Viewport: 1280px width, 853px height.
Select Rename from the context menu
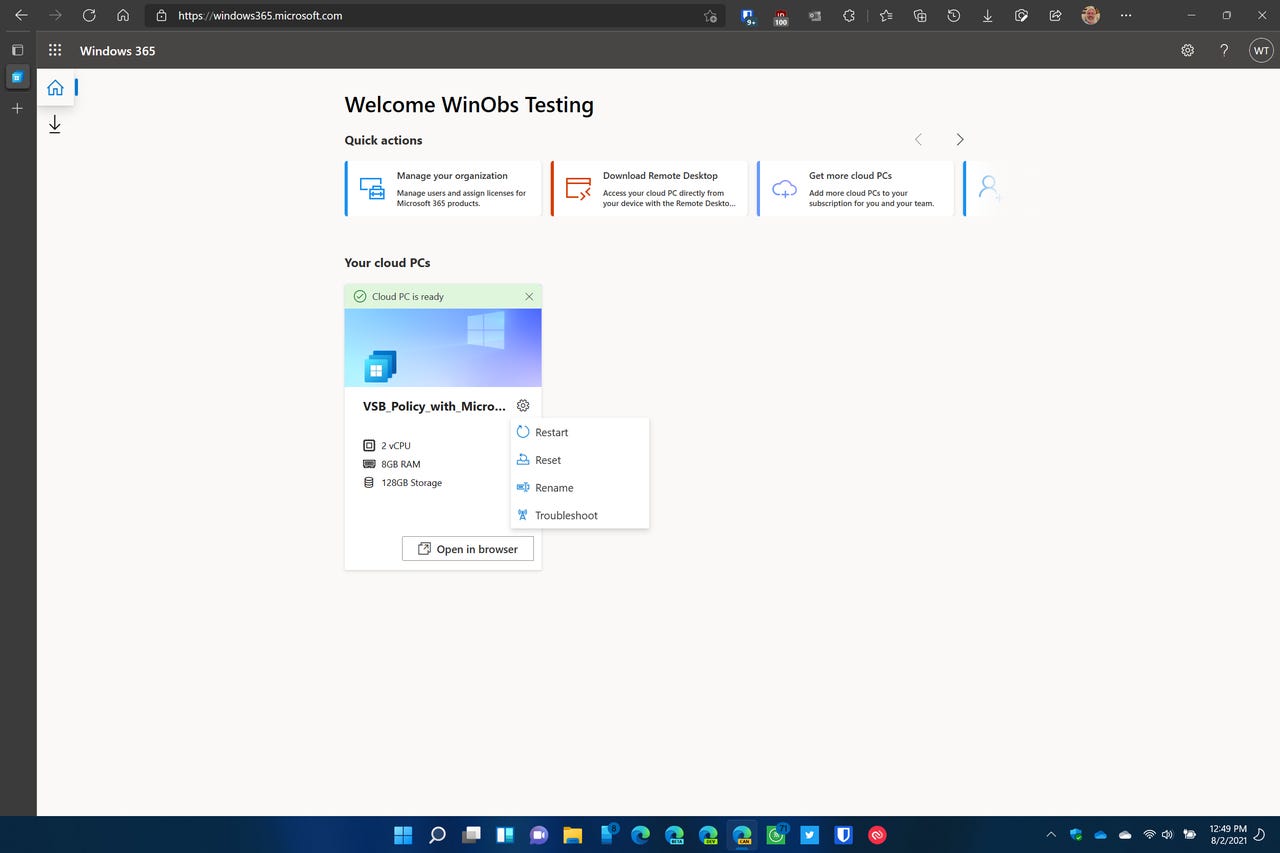click(553, 487)
